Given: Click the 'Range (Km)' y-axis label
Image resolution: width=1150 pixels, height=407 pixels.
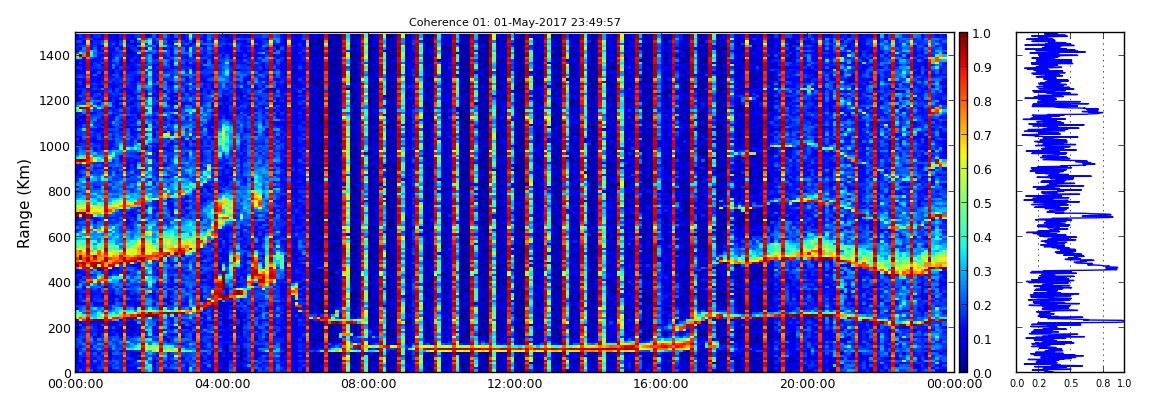Looking at the screenshot, I should click(x=24, y=203).
